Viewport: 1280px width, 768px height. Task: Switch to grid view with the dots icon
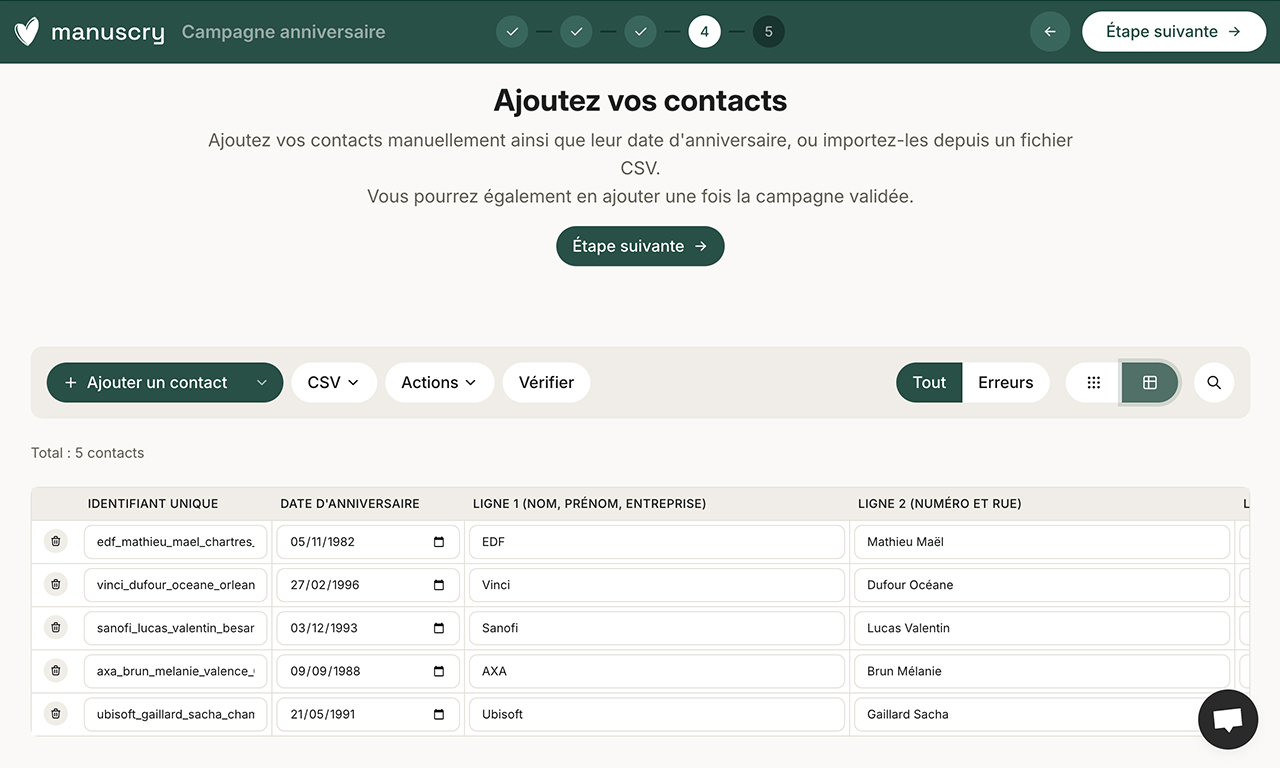pyautogui.click(x=1093, y=382)
